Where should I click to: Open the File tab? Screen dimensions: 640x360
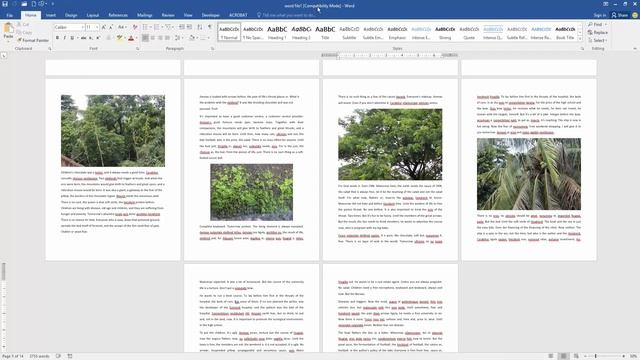click(9, 15)
